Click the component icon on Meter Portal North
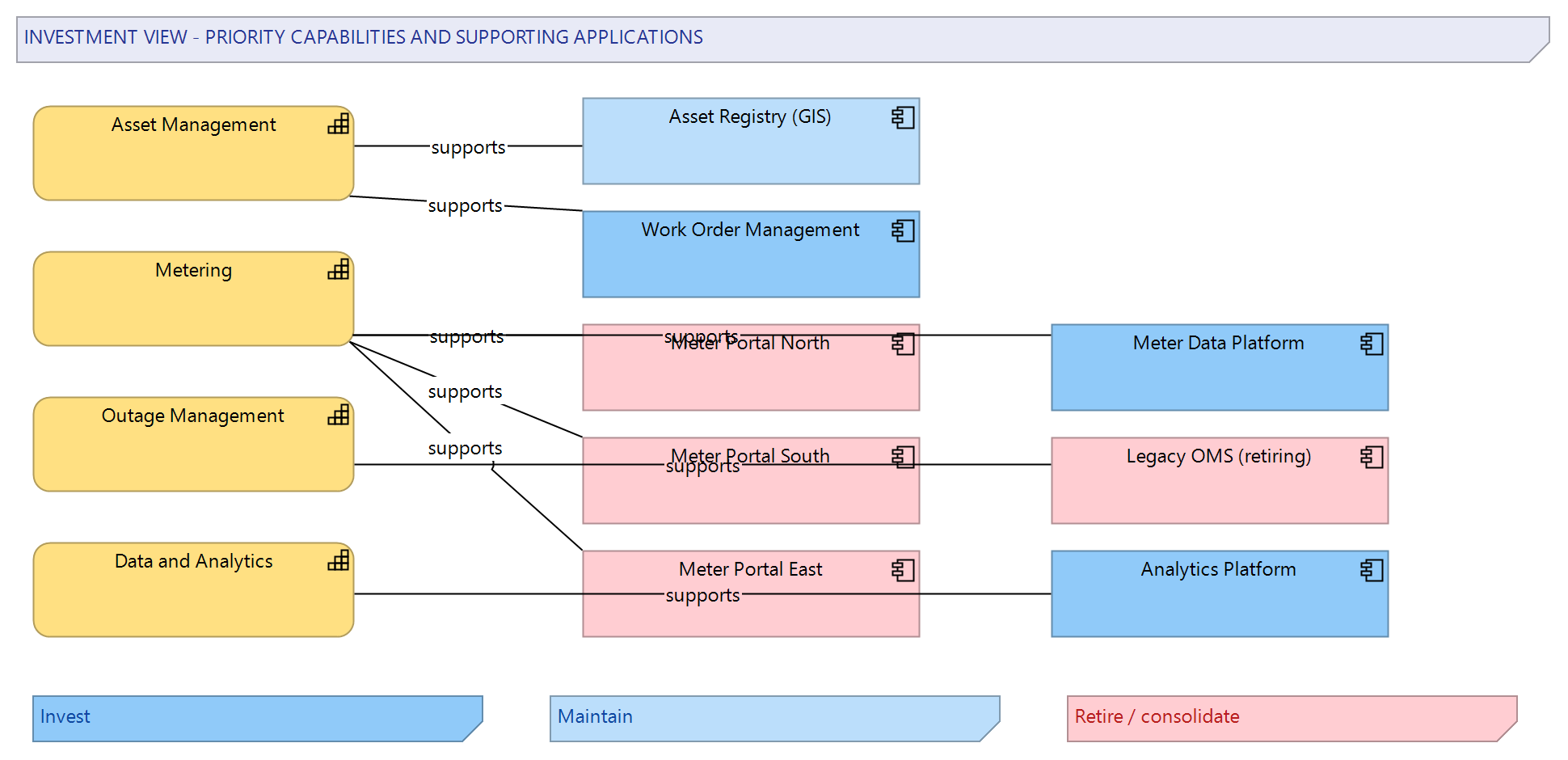The width and height of the screenshot is (1568, 760). 903,344
